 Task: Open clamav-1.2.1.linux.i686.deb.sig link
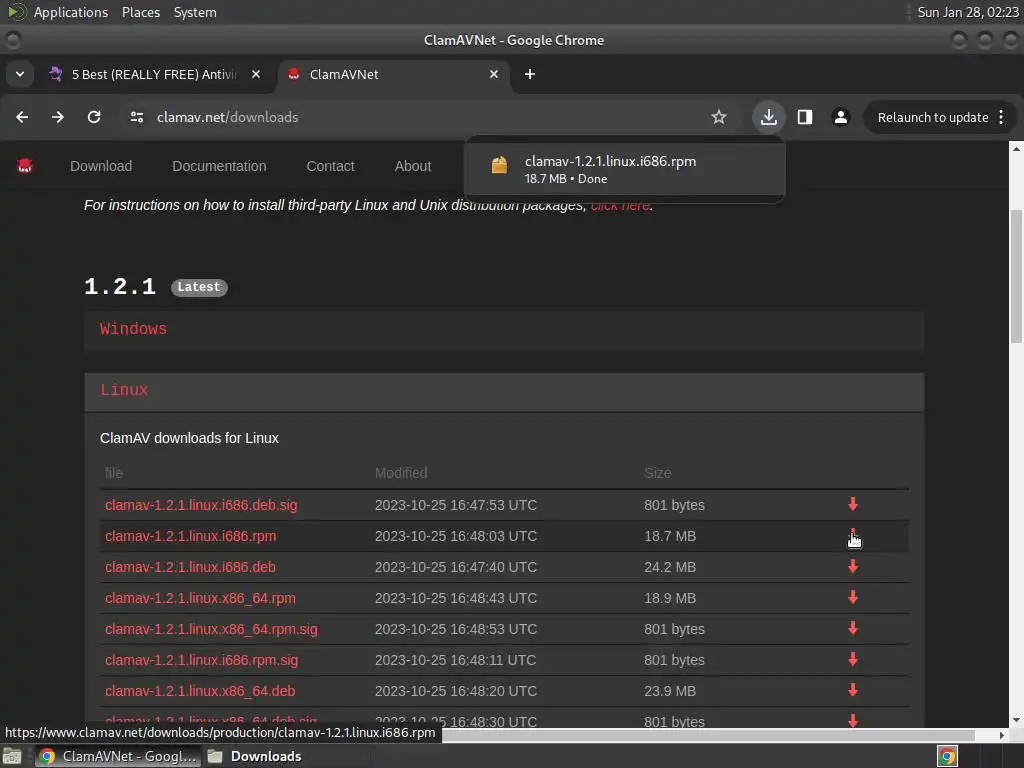pyautogui.click(x=201, y=505)
